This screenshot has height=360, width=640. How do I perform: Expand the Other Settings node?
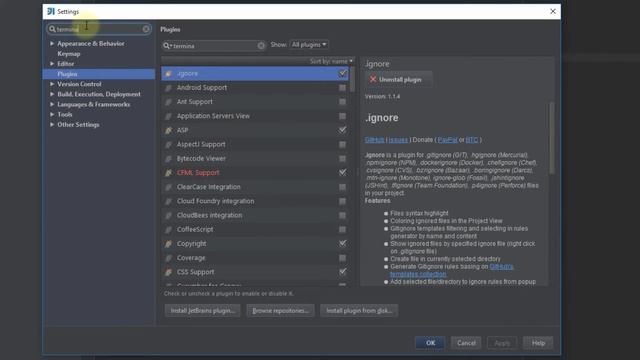coord(52,125)
